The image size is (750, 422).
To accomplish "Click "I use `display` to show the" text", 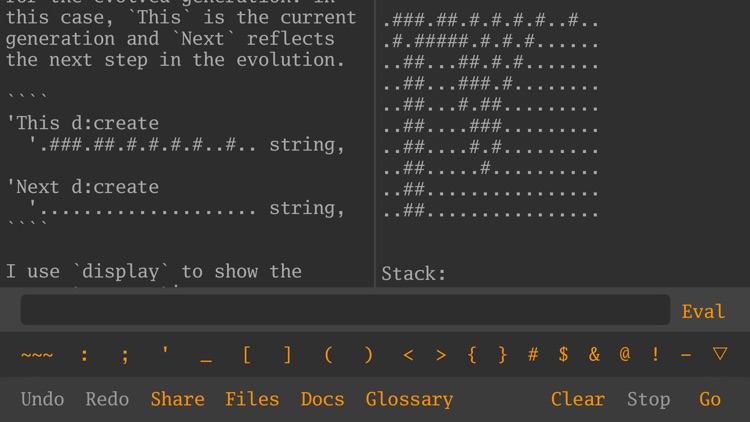I will (x=154, y=272).
